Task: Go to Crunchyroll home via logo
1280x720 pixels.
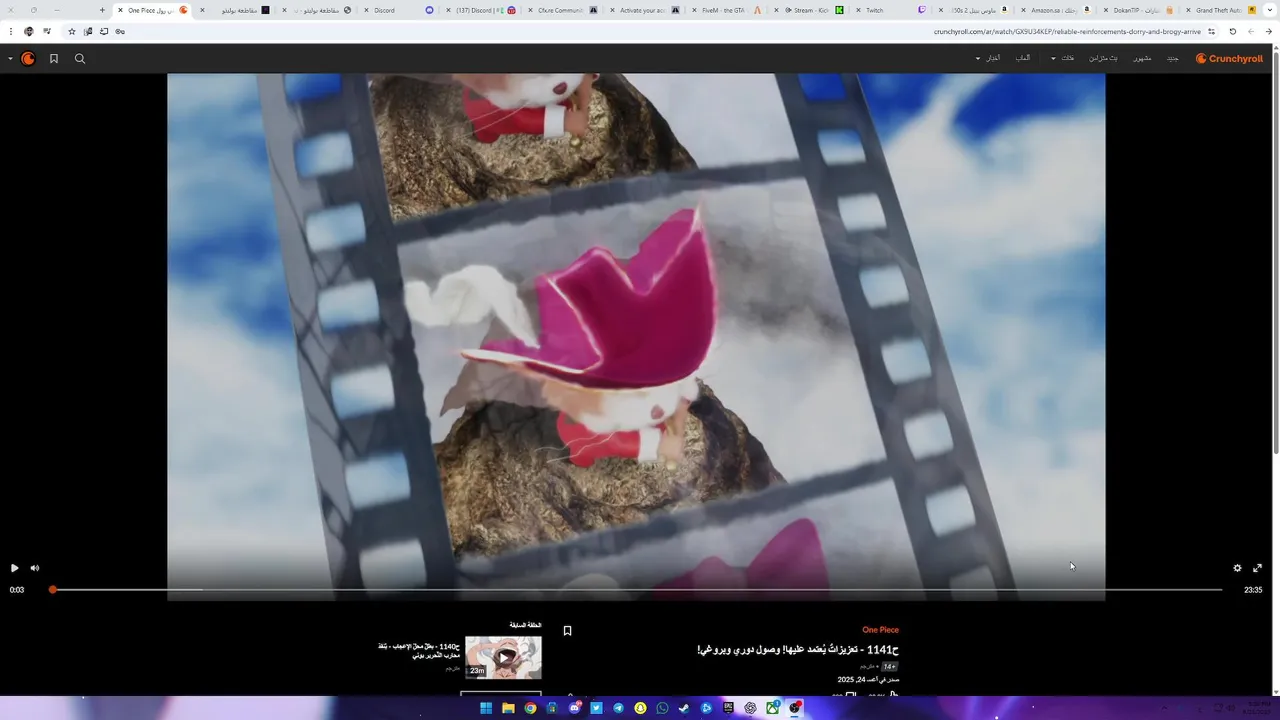Action: (1229, 59)
